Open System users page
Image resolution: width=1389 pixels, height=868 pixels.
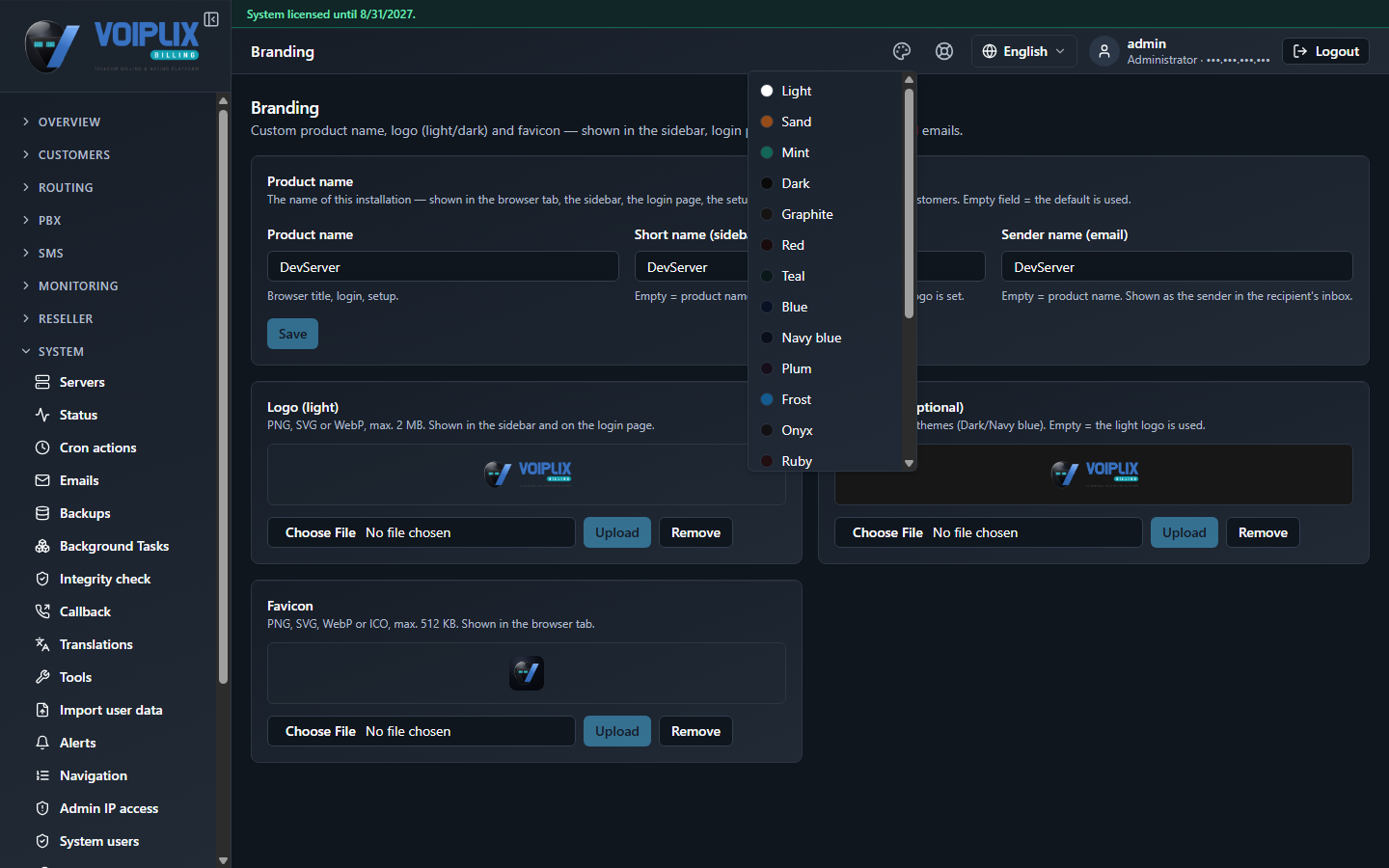pyautogui.click(x=99, y=841)
